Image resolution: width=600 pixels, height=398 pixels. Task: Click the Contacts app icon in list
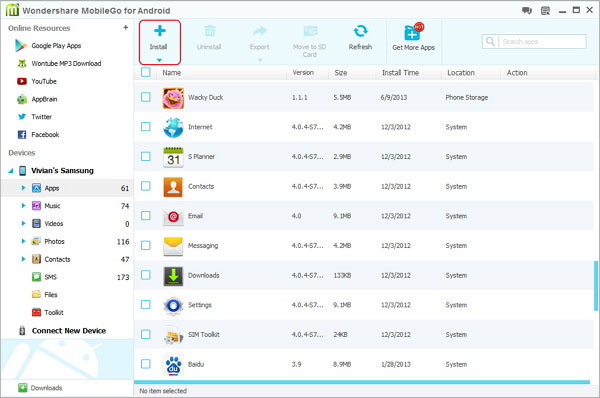173,187
